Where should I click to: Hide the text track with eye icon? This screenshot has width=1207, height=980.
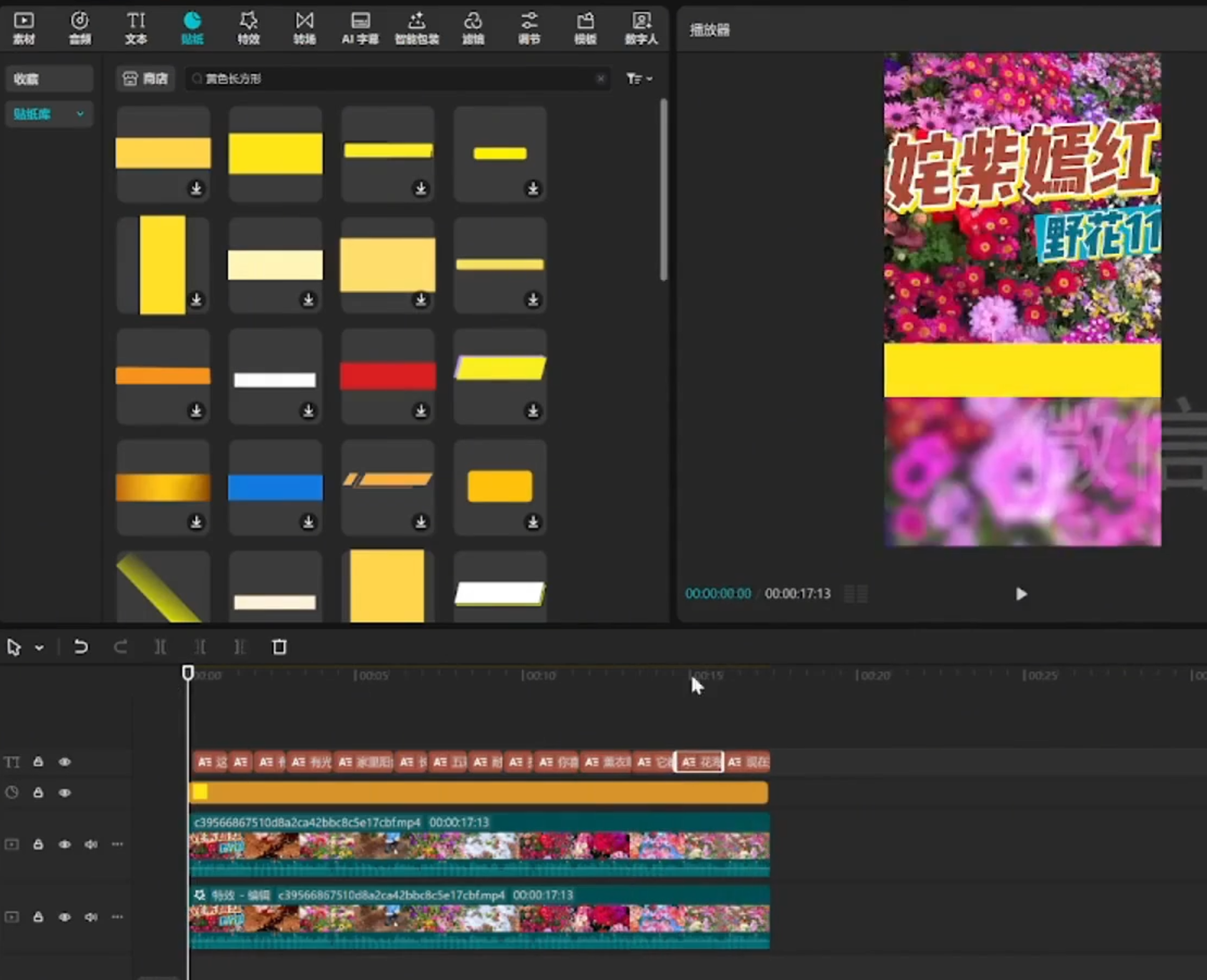[65, 762]
